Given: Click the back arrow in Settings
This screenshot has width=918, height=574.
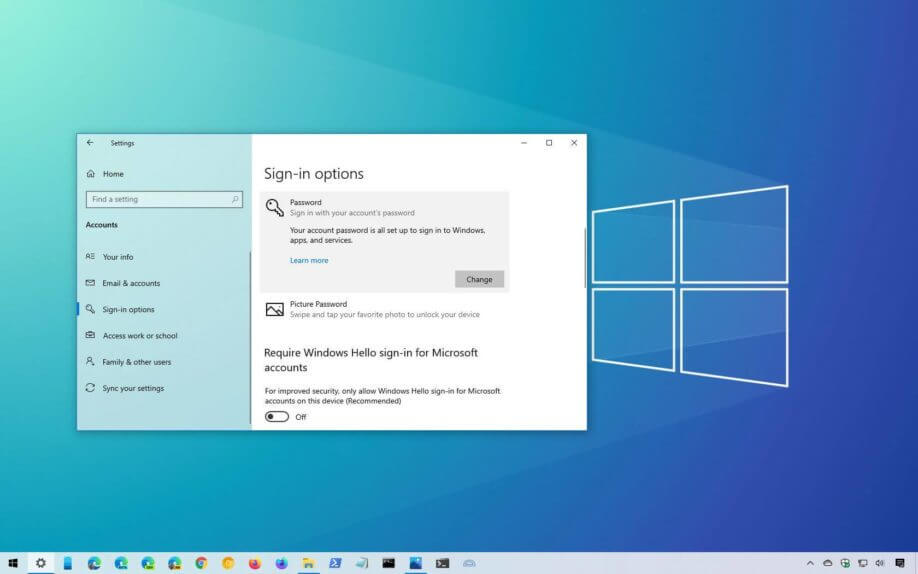Looking at the screenshot, I should pos(90,143).
